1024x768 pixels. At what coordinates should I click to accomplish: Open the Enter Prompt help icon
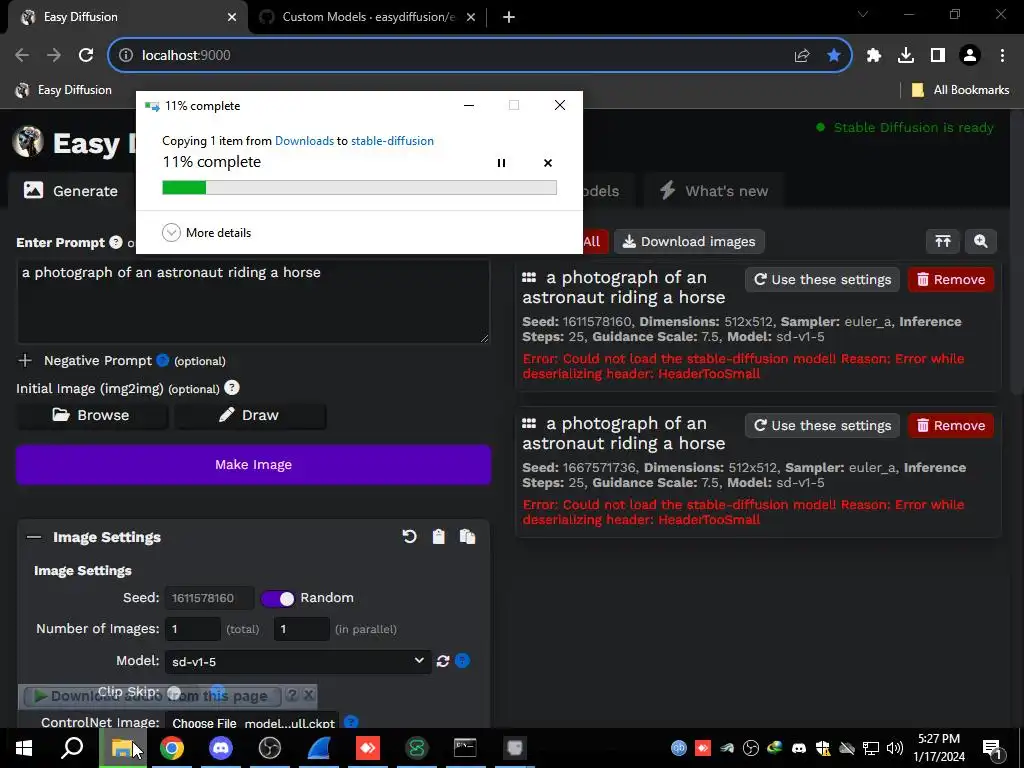tap(116, 242)
